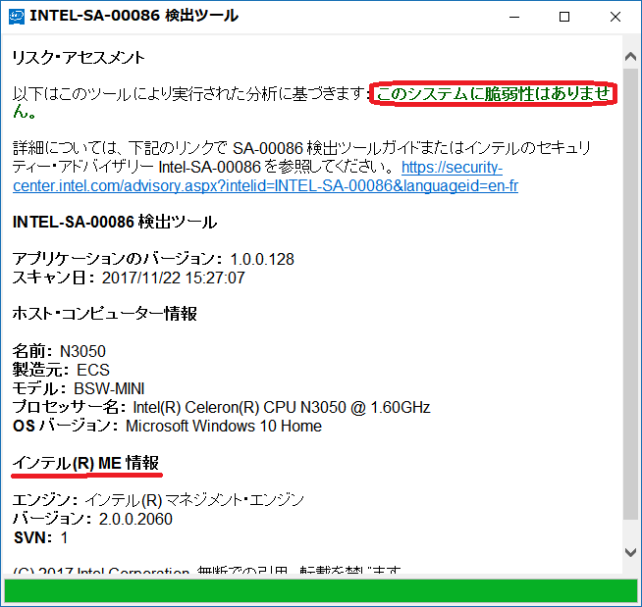Click the manufacturer value ECS

(x=93, y=370)
